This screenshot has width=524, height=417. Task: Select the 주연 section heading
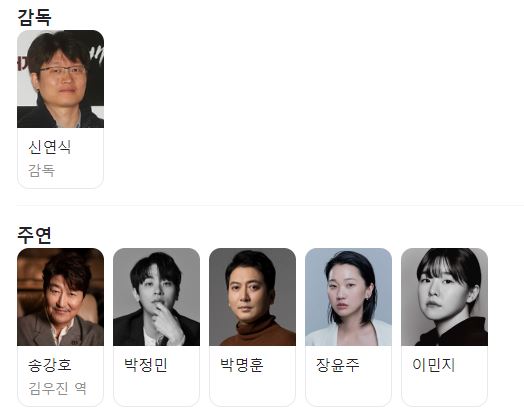pos(34,235)
